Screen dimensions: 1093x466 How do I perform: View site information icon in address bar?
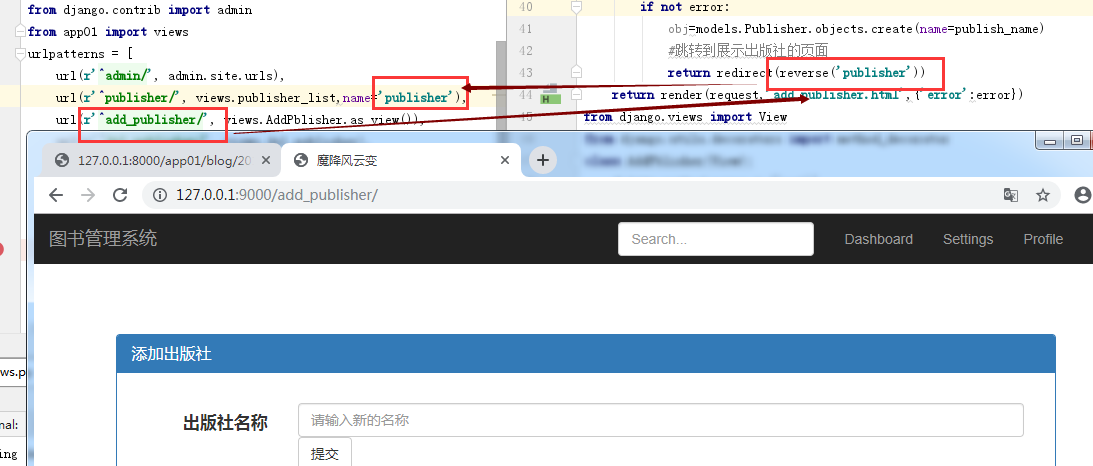point(160,195)
